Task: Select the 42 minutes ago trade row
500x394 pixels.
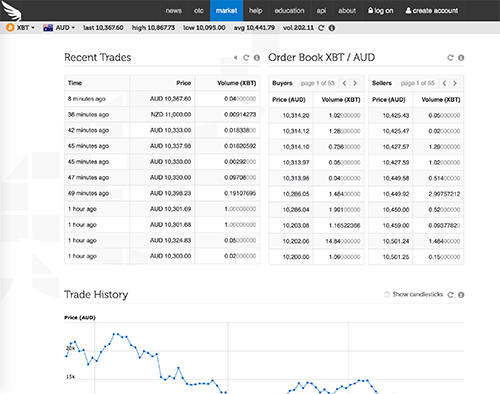Action: pyautogui.click(x=162, y=130)
